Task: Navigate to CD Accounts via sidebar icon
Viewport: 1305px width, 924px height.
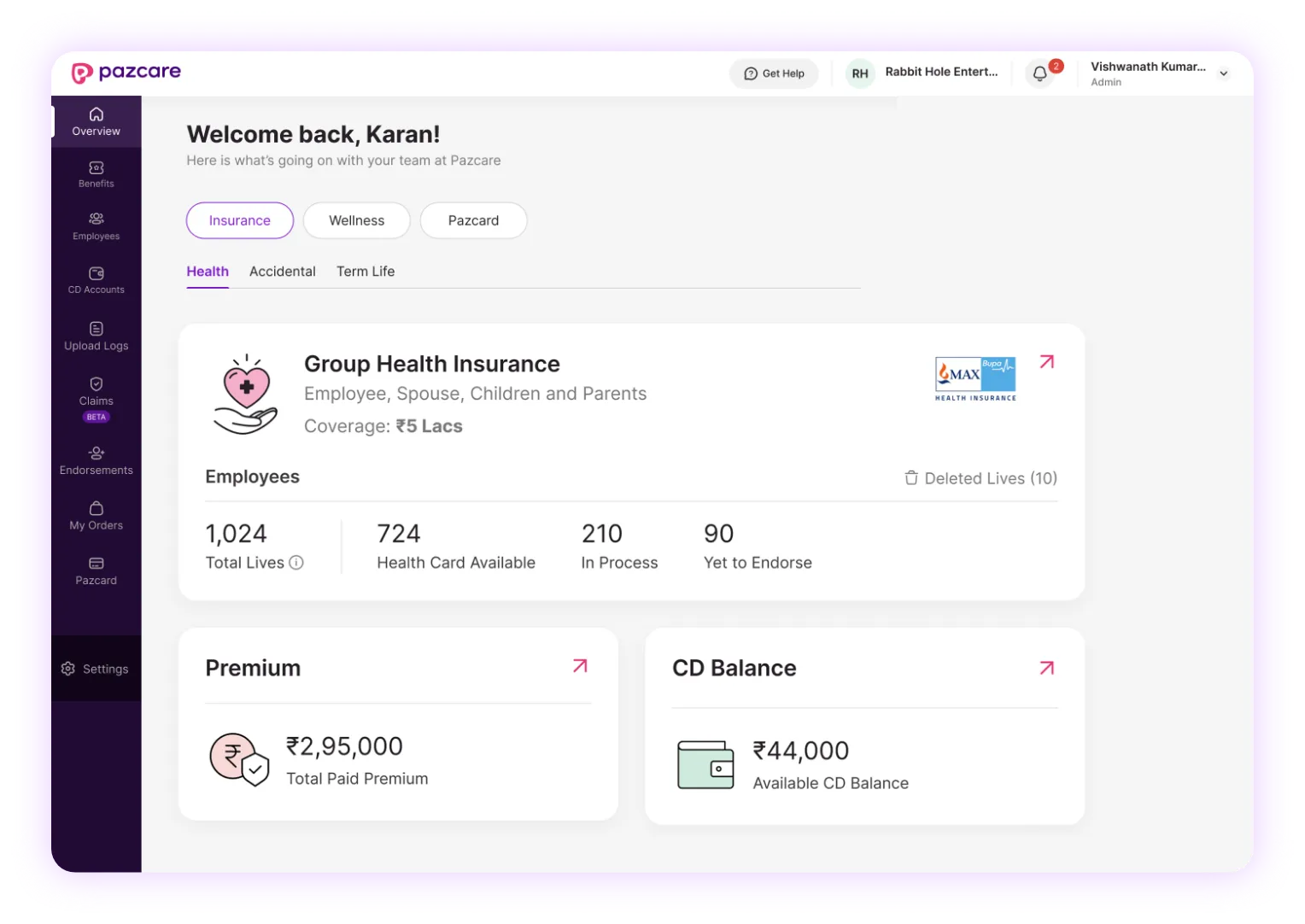Action: tap(96, 279)
